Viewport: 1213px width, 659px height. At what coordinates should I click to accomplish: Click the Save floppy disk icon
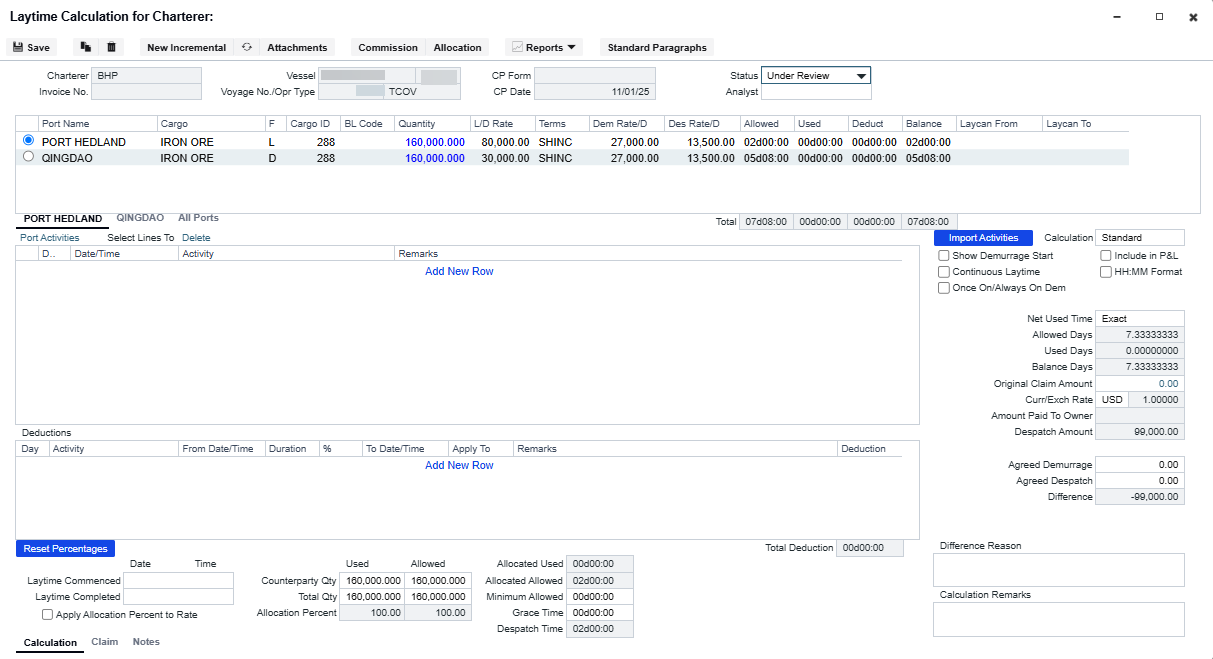point(18,47)
